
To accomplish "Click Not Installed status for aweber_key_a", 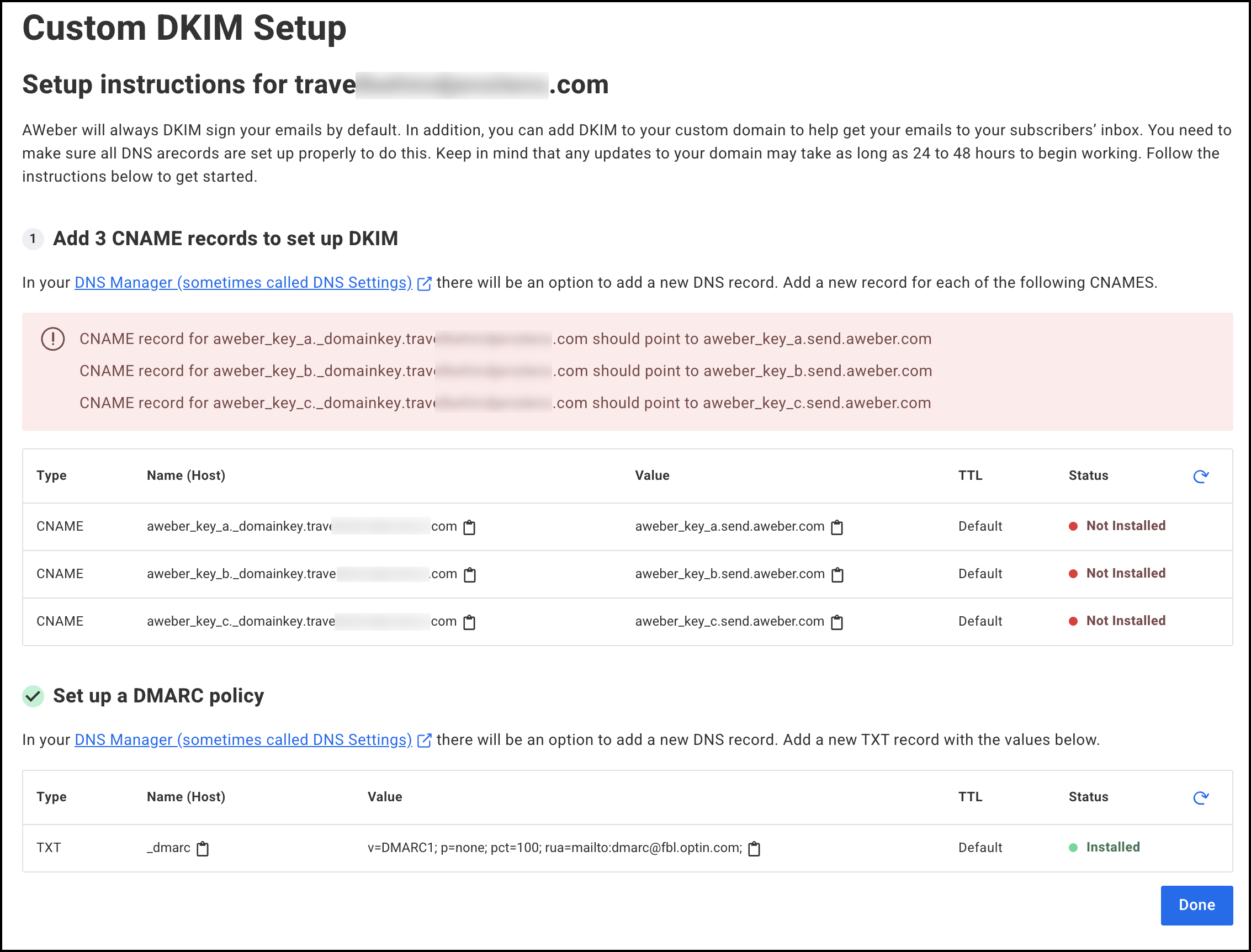I will click(x=1125, y=526).
